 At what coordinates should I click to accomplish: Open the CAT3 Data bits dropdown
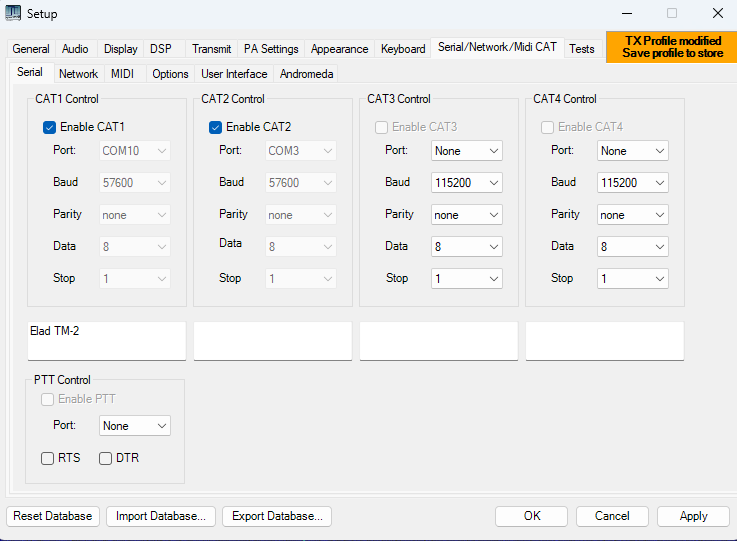click(x=467, y=247)
